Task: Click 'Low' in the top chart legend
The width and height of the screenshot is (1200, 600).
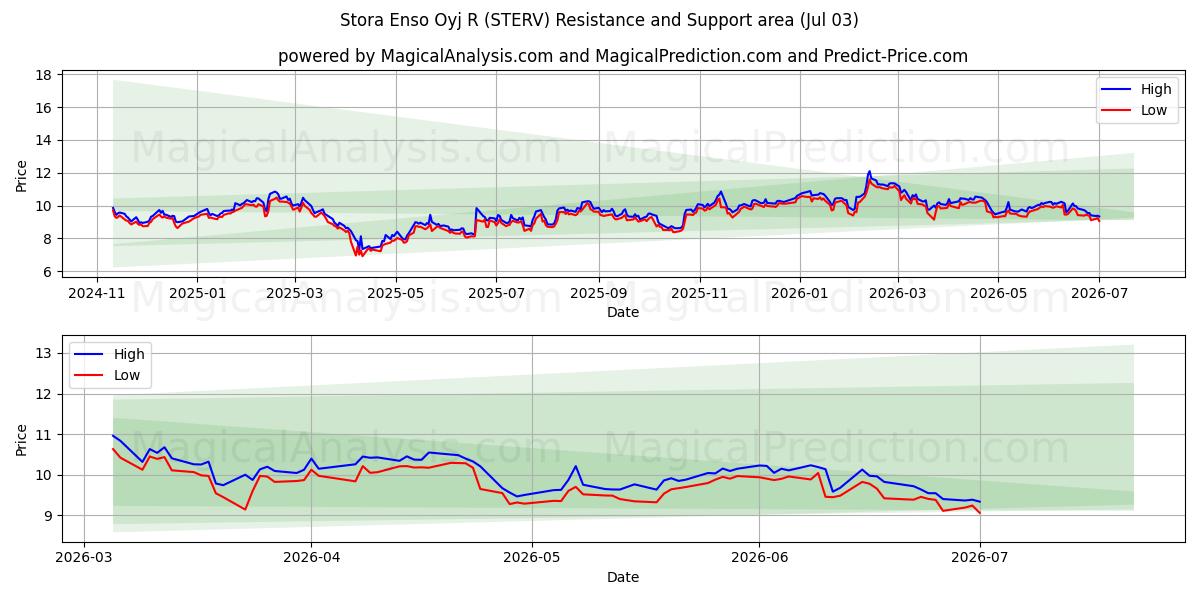Action: point(1154,110)
